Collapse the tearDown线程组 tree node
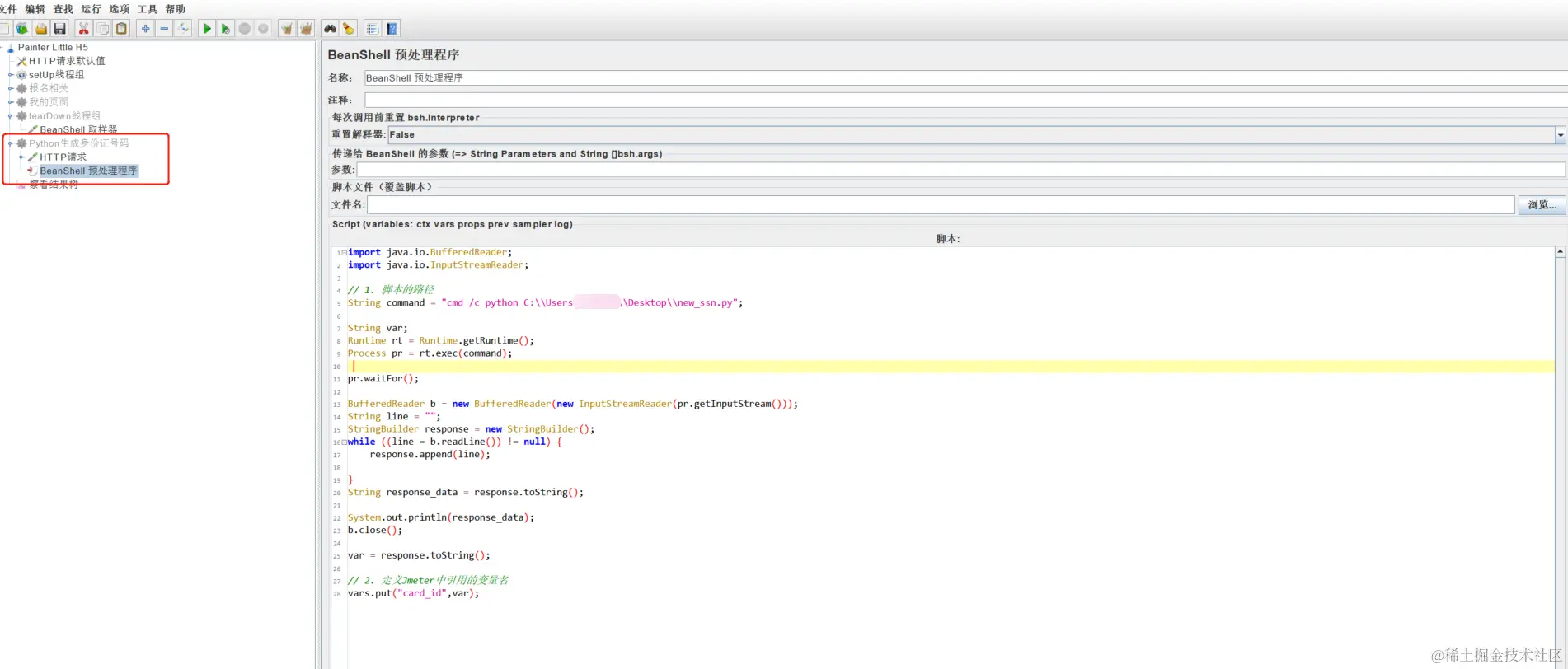This screenshot has height=669, width=1568. [x=11, y=116]
